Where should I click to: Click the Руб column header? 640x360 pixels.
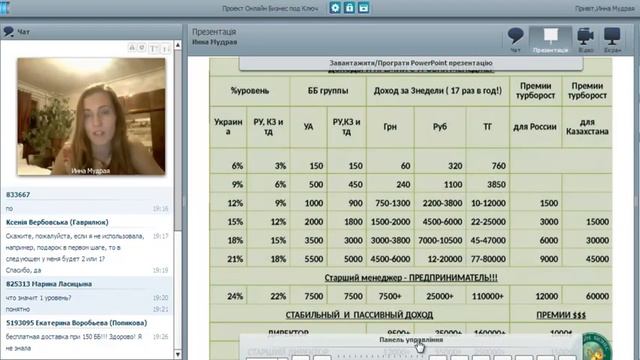[x=440, y=127]
